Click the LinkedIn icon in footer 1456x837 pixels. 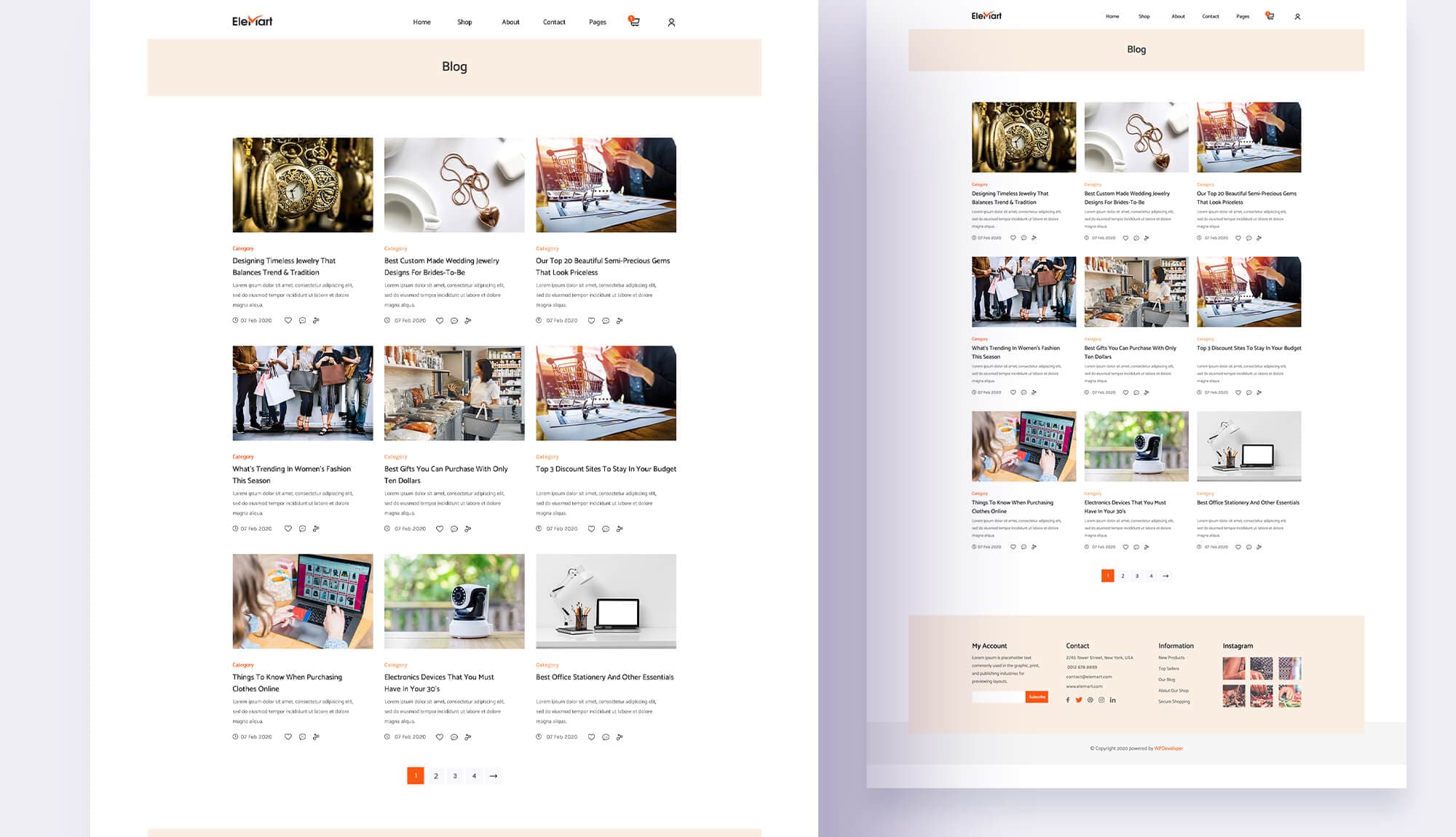pyautogui.click(x=1112, y=700)
